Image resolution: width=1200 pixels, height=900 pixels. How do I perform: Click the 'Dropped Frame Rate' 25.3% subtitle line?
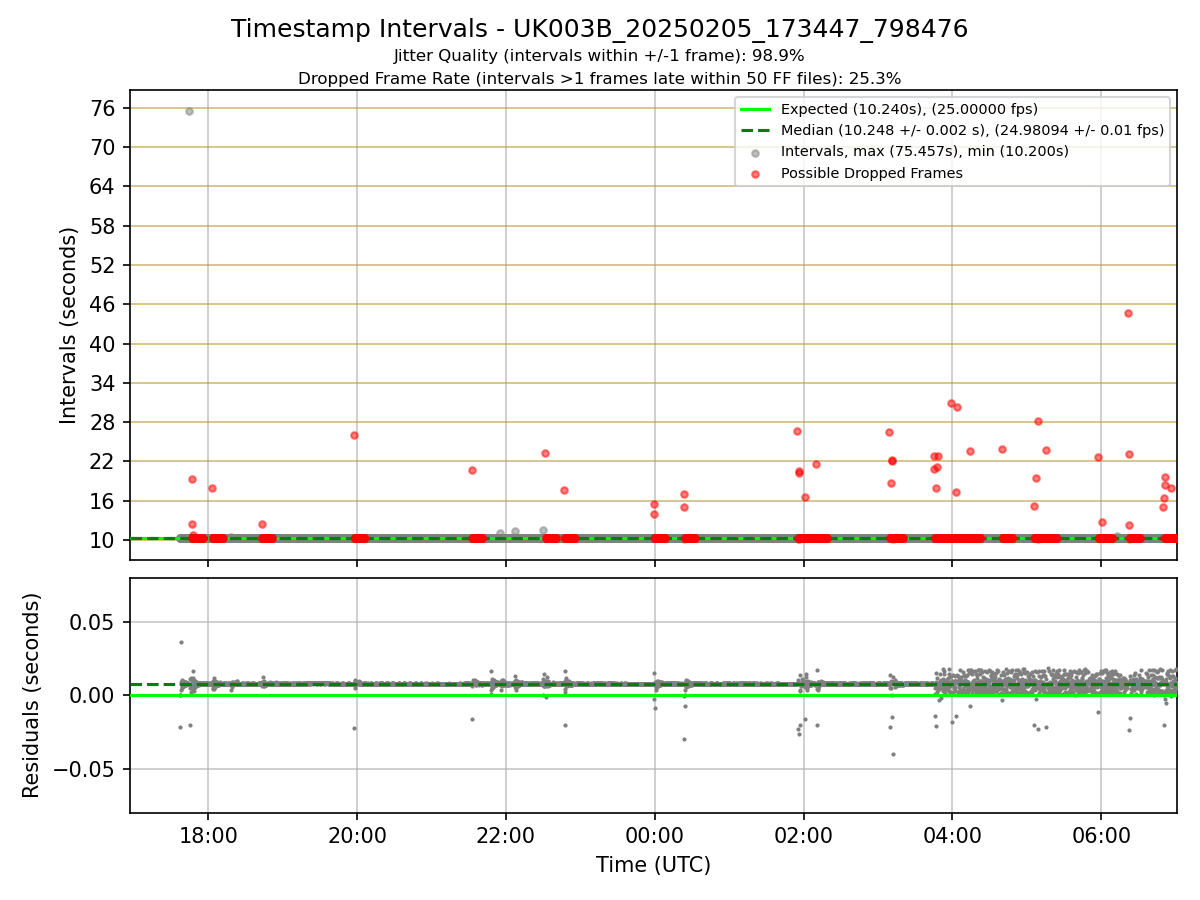pyautogui.click(x=599, y=78)
